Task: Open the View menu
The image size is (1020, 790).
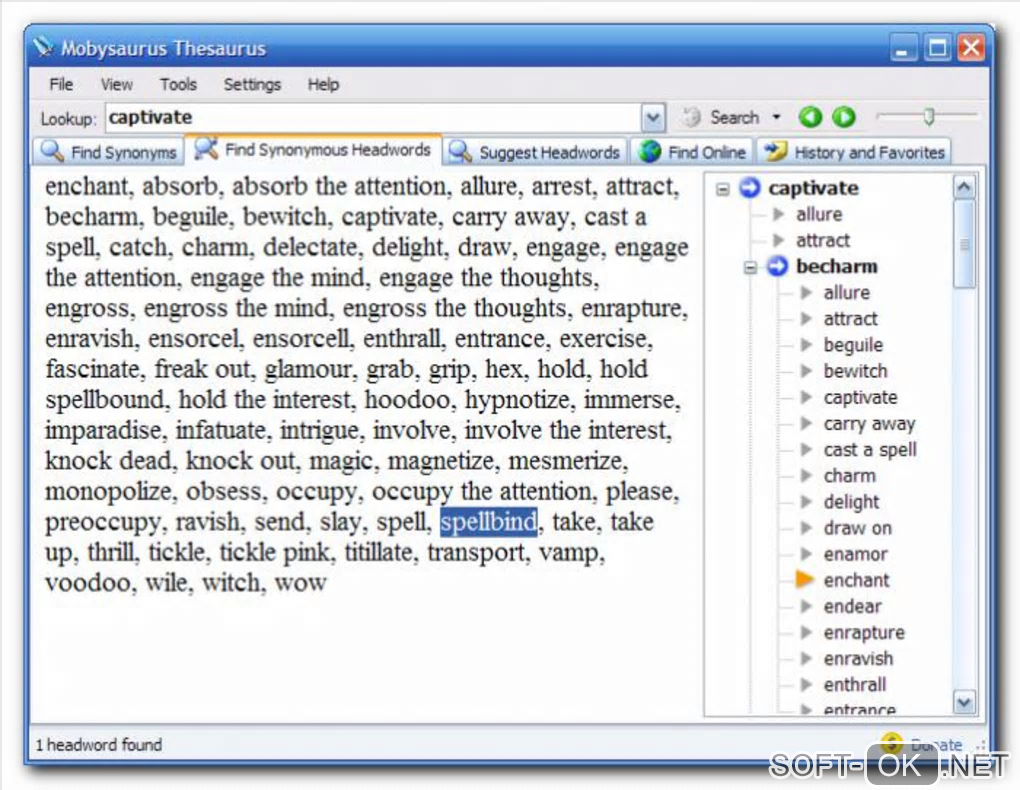Action: 116,85
